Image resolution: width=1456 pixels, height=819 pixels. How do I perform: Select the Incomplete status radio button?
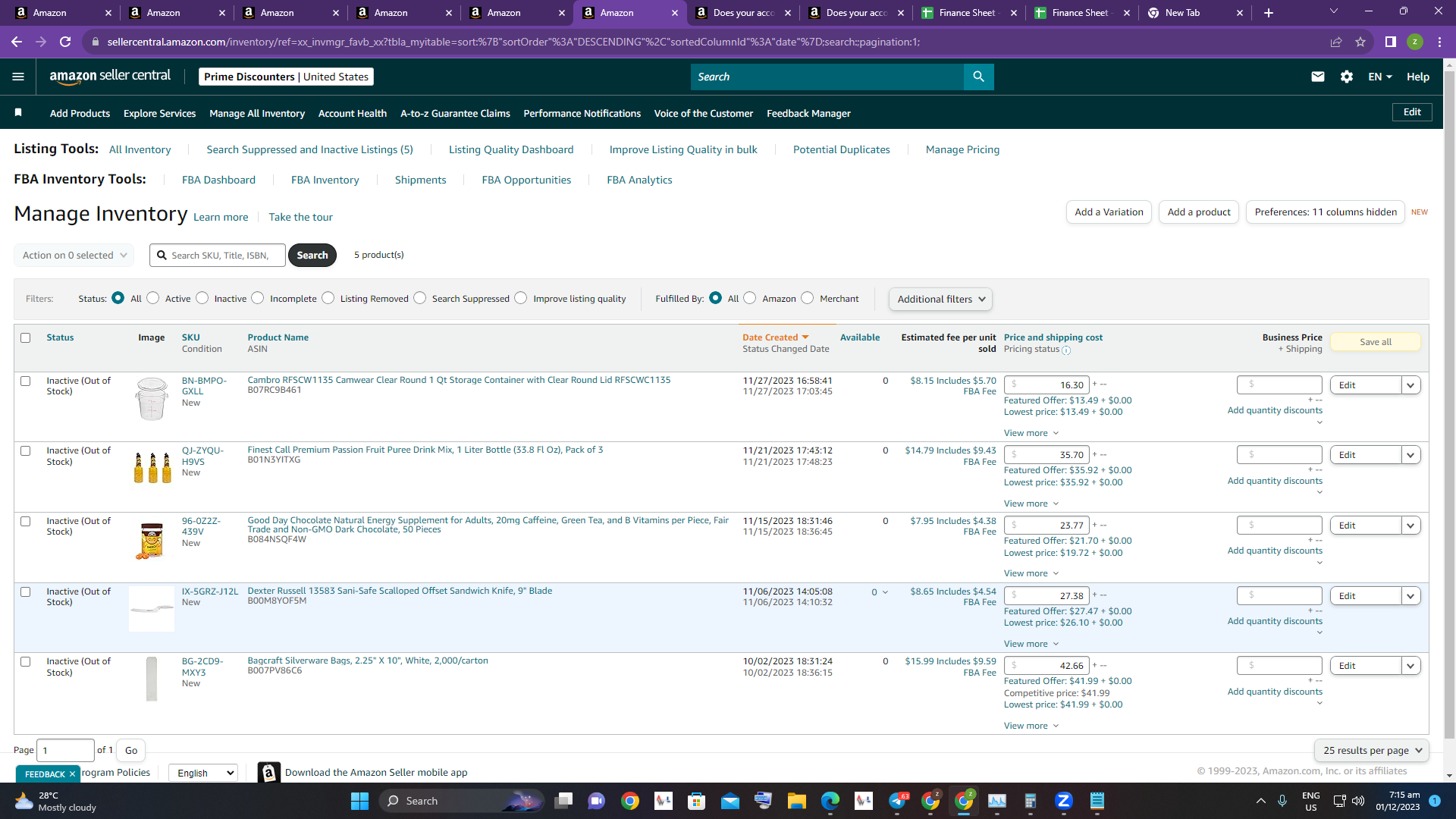258,298
